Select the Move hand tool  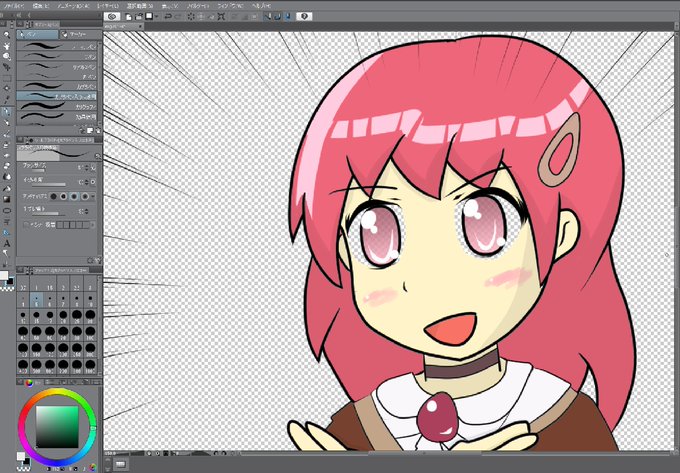[7, 46]
